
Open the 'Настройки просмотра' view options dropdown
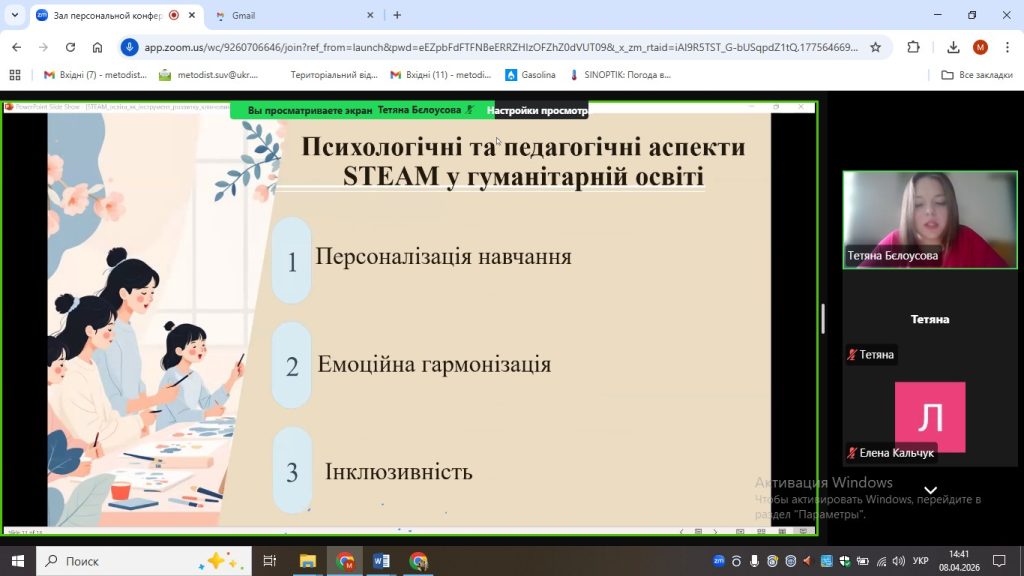tap(537, 111)
